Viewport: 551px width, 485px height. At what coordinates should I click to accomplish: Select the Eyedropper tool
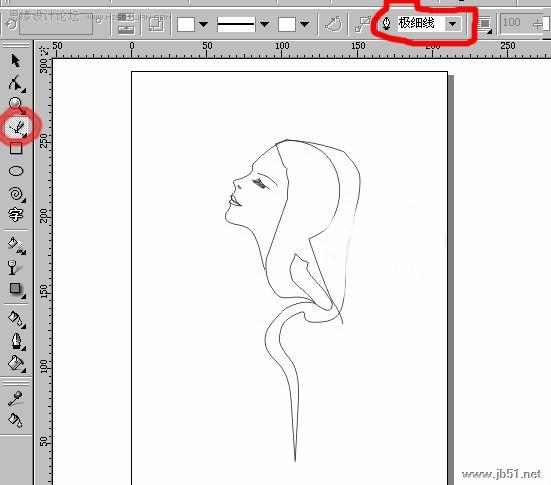15,398
